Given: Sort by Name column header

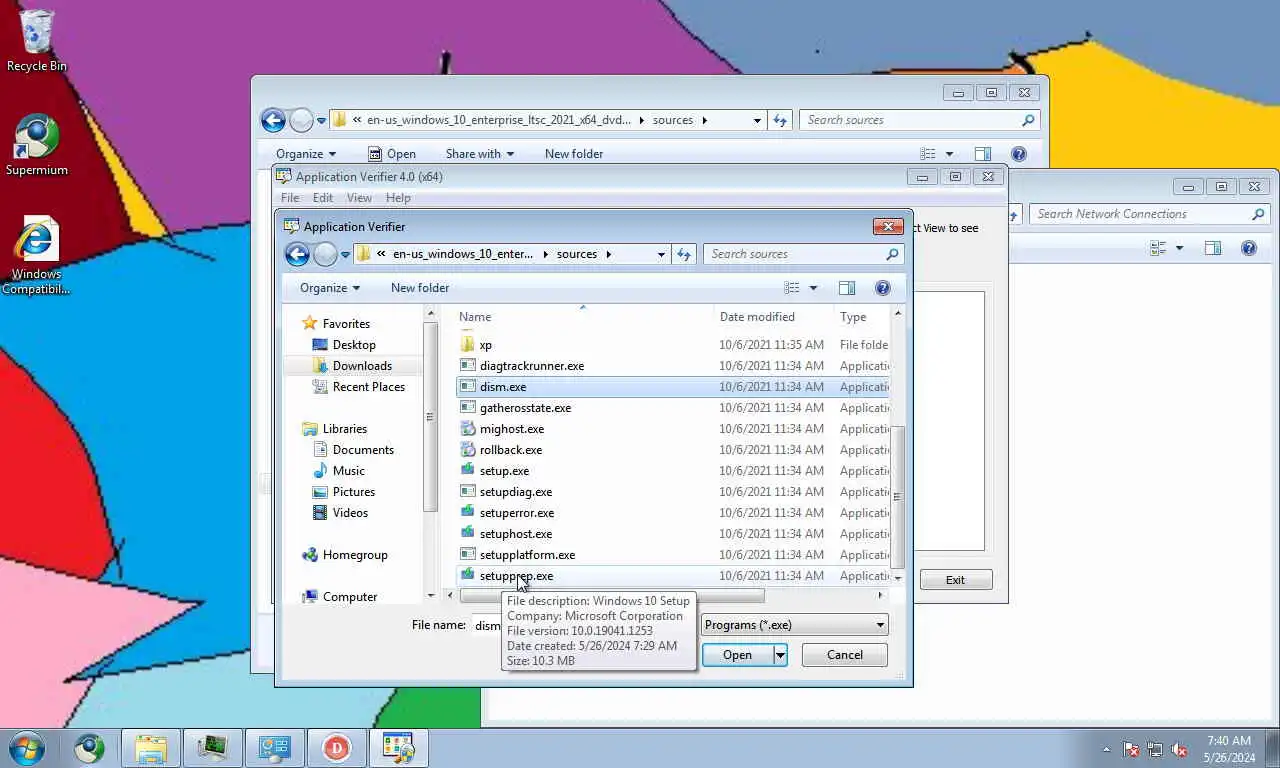Looking at the screenshot, I should [583, 317].
